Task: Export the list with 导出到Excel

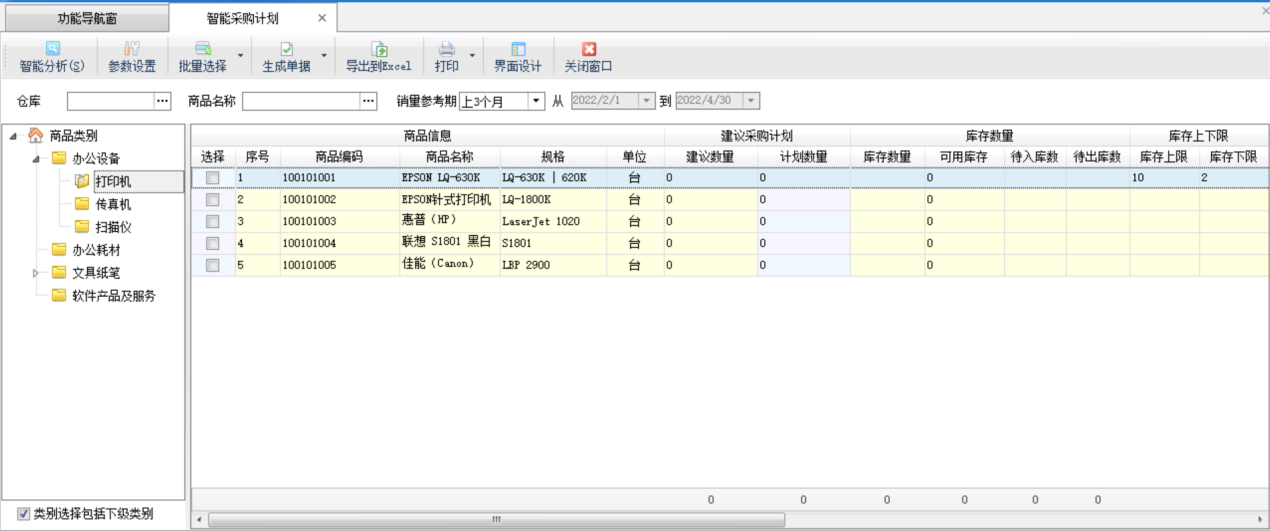Action: (379, 49)
